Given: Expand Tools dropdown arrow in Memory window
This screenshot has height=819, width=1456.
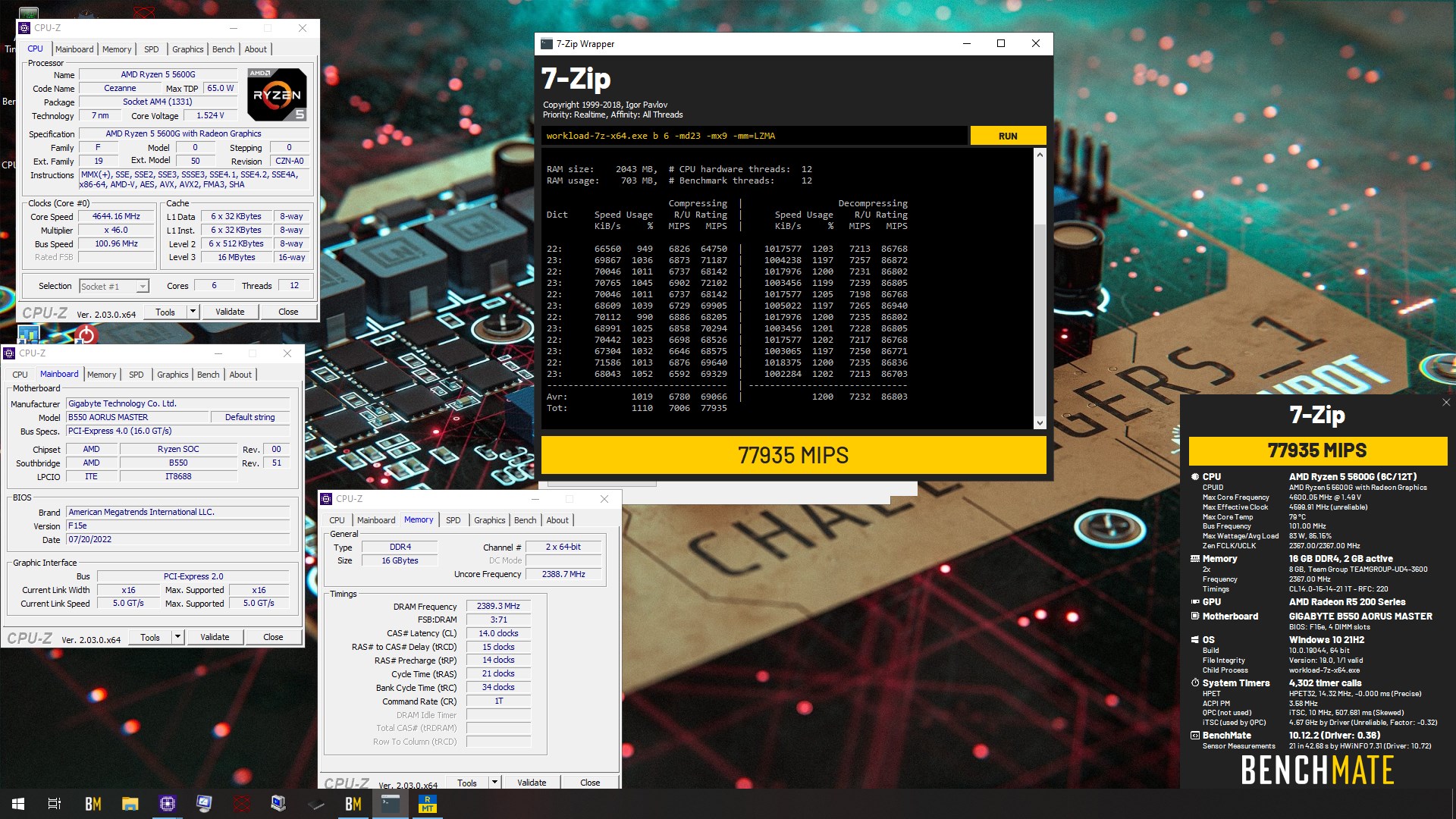Looking at the screenshot, I should [x=494, y=783].
